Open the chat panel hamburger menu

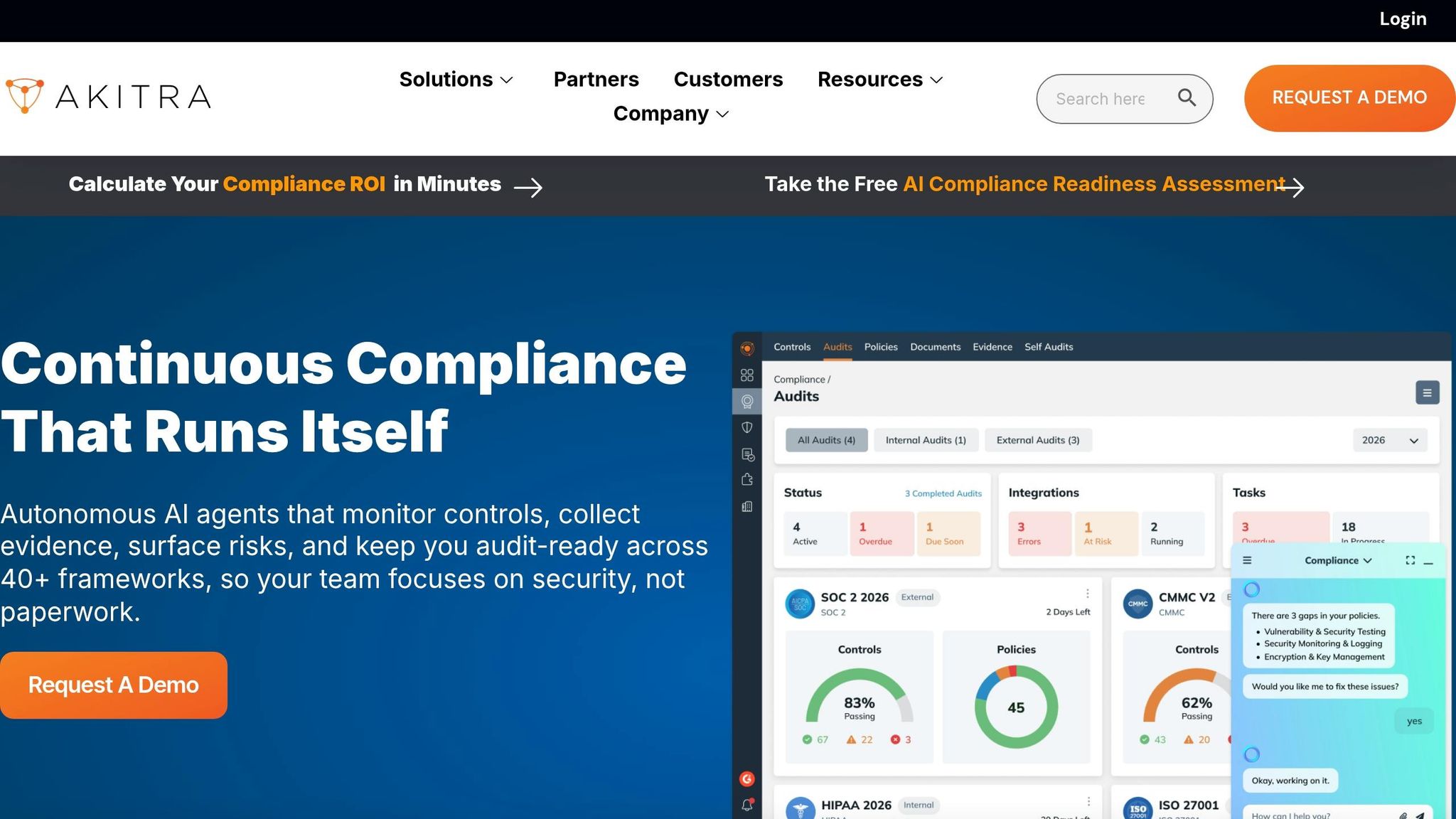point(1247,560)
